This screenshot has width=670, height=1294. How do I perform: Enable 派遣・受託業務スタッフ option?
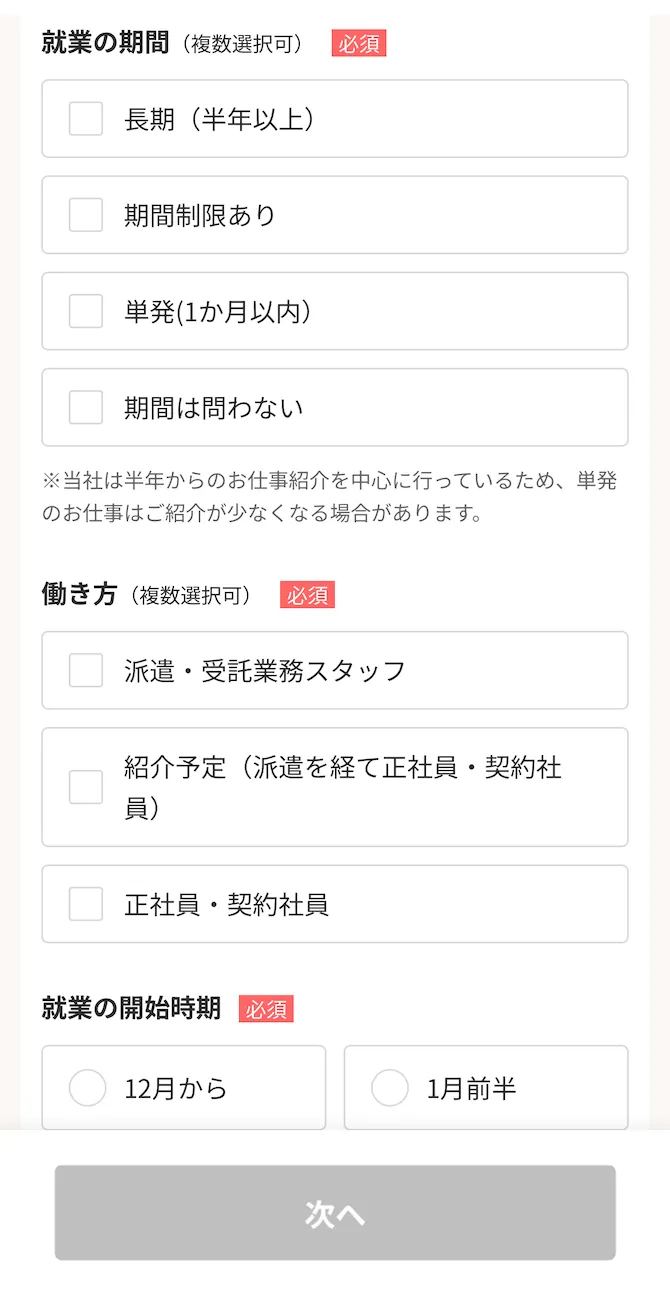pos(85,670)
